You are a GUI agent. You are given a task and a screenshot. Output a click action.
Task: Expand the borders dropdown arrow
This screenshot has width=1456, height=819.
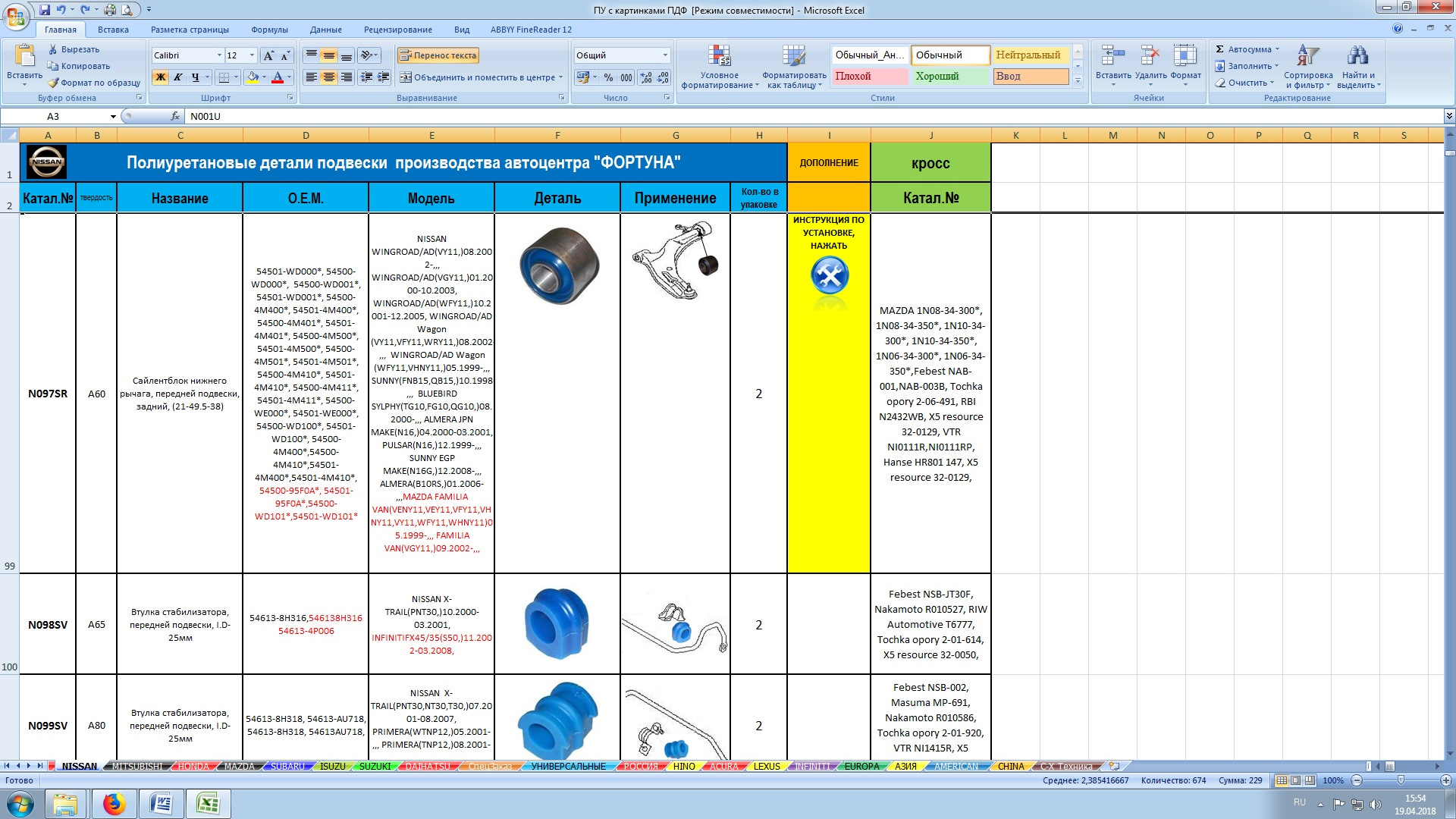point(236,77)
